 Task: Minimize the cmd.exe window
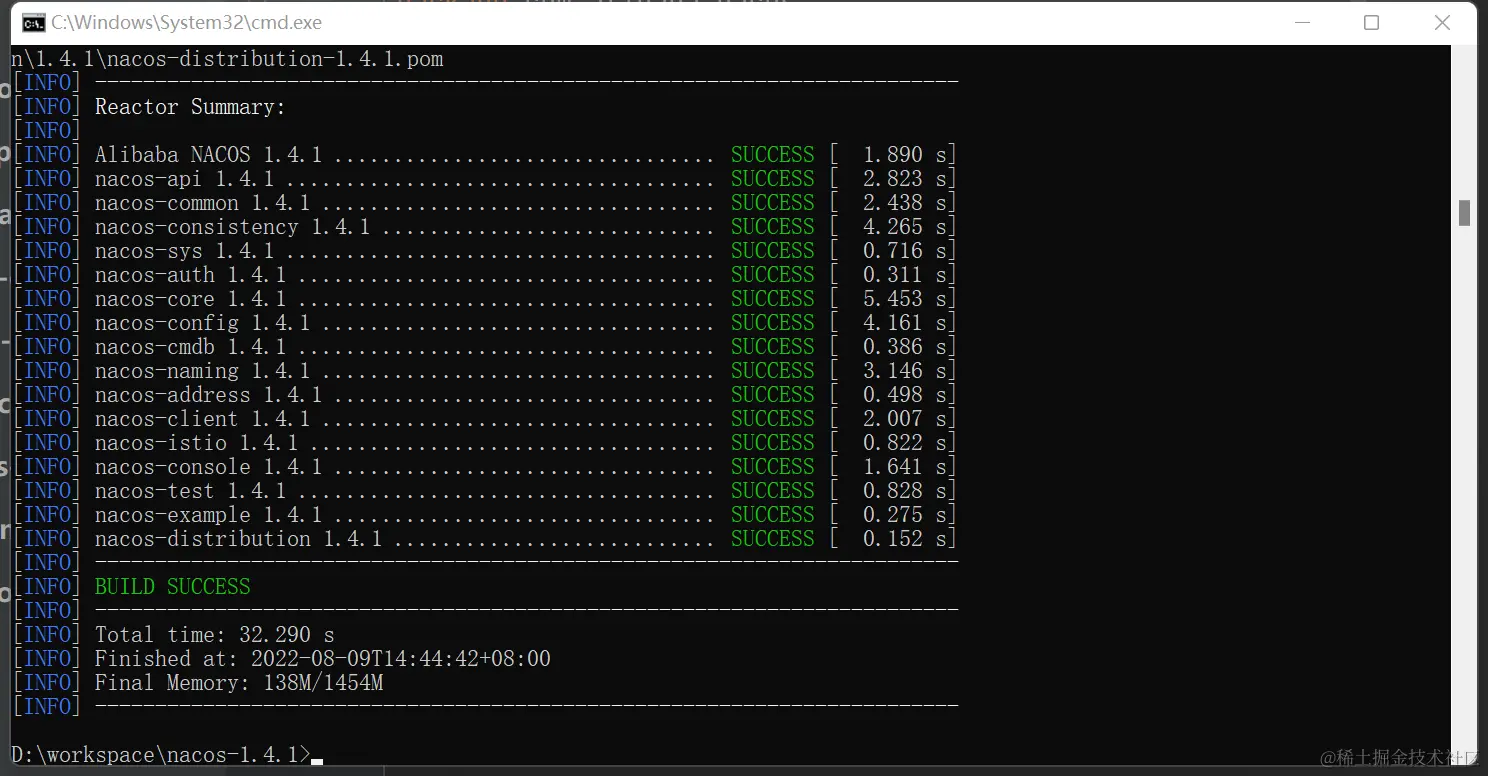pyautogui.click(x=1301, y=22)
